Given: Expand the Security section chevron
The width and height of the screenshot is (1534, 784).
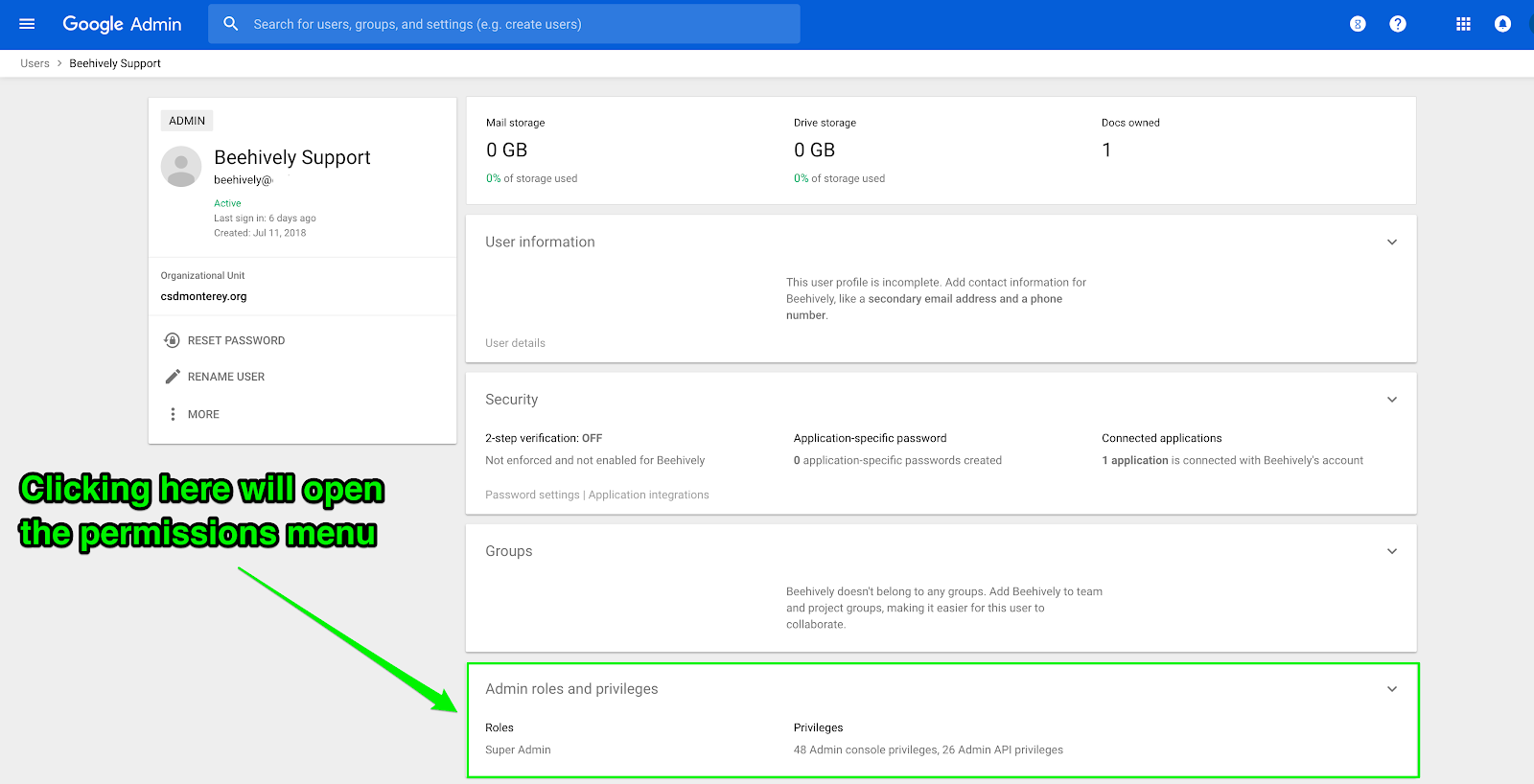Looking at the screenshot, I should [x=1392, y=400].
